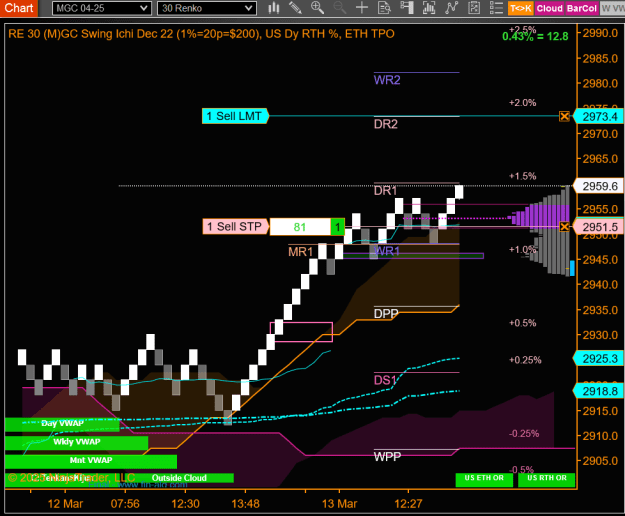Image resolution: width=625 pixels, height=516 pixels.
Task: Click the 1 Sell STP order label
Action: 236,227
